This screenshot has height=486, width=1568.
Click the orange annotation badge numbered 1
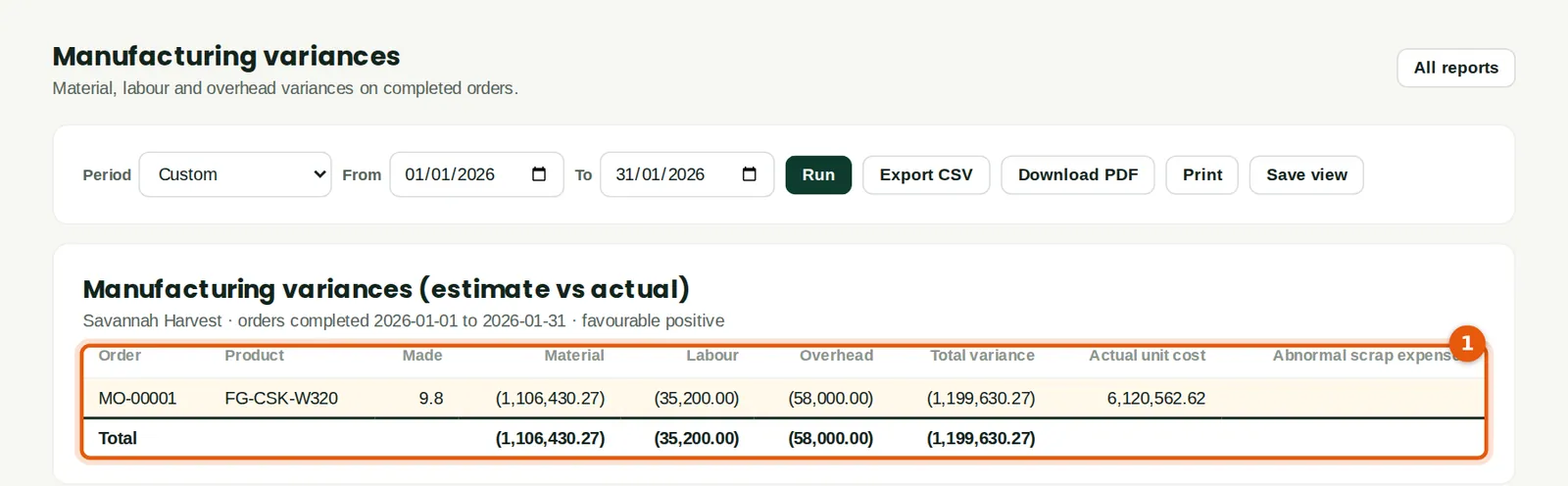[1467, 343]
